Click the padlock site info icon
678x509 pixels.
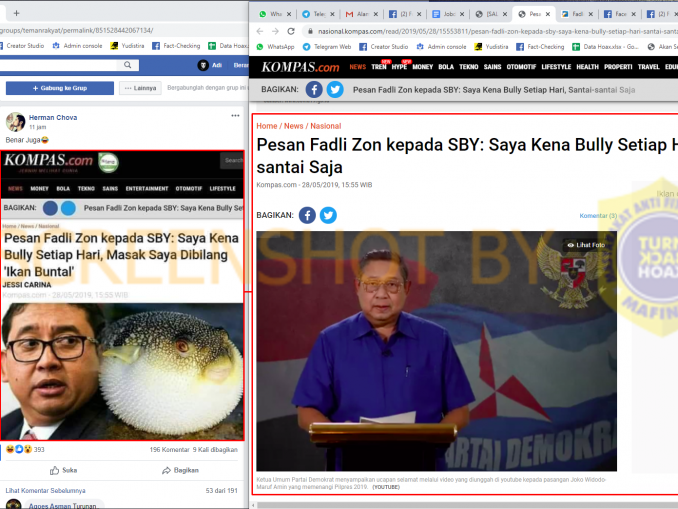coord(310,32)
